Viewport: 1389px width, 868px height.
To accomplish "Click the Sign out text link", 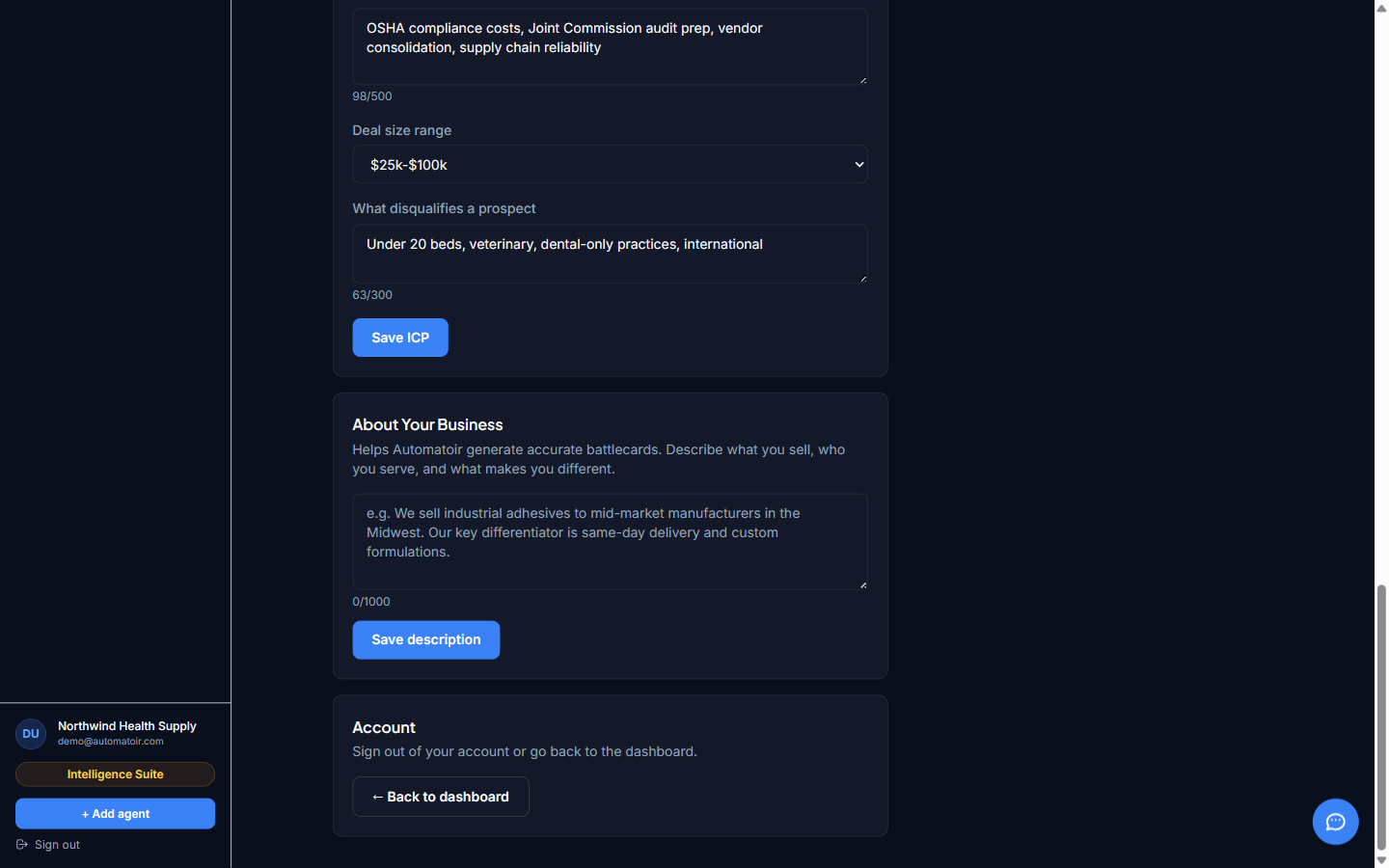I will [57, 845].
